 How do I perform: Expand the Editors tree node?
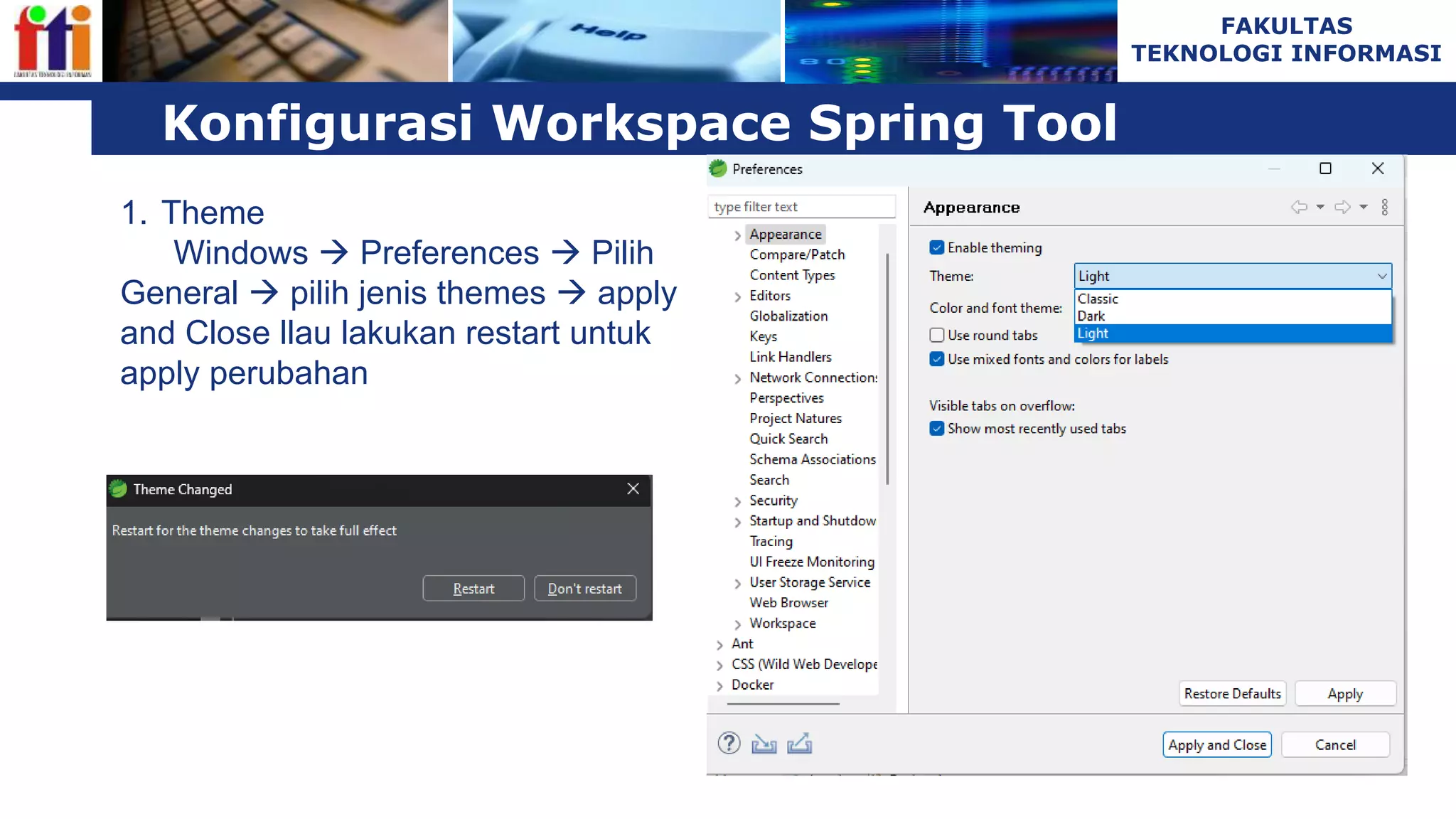[737, 296]
